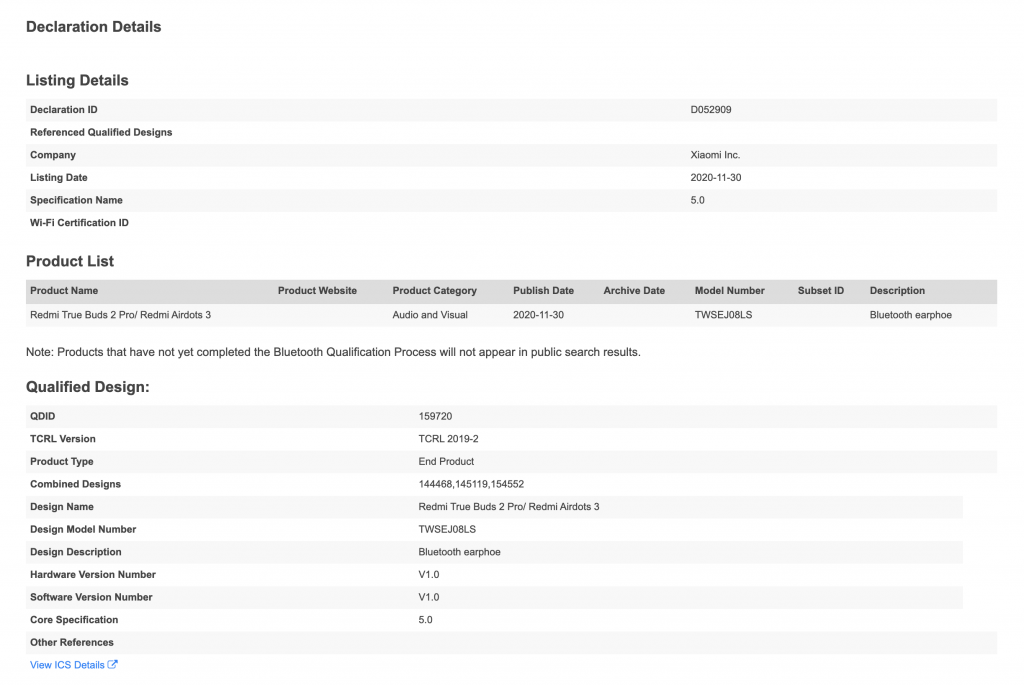Open the View ICS Details link

click(x=73, y=664)
